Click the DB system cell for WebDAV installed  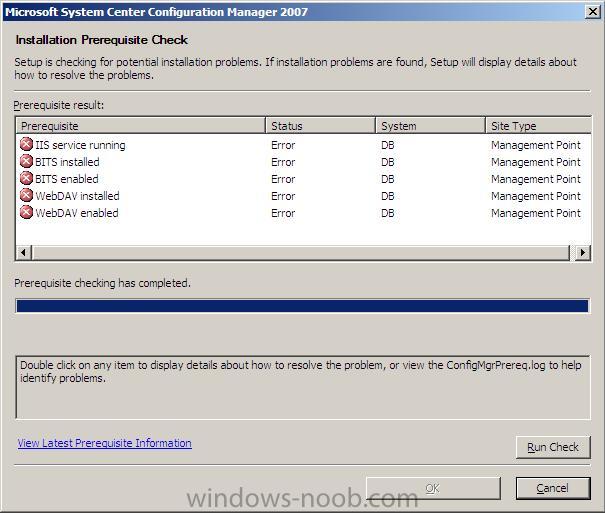pos(388,196)
